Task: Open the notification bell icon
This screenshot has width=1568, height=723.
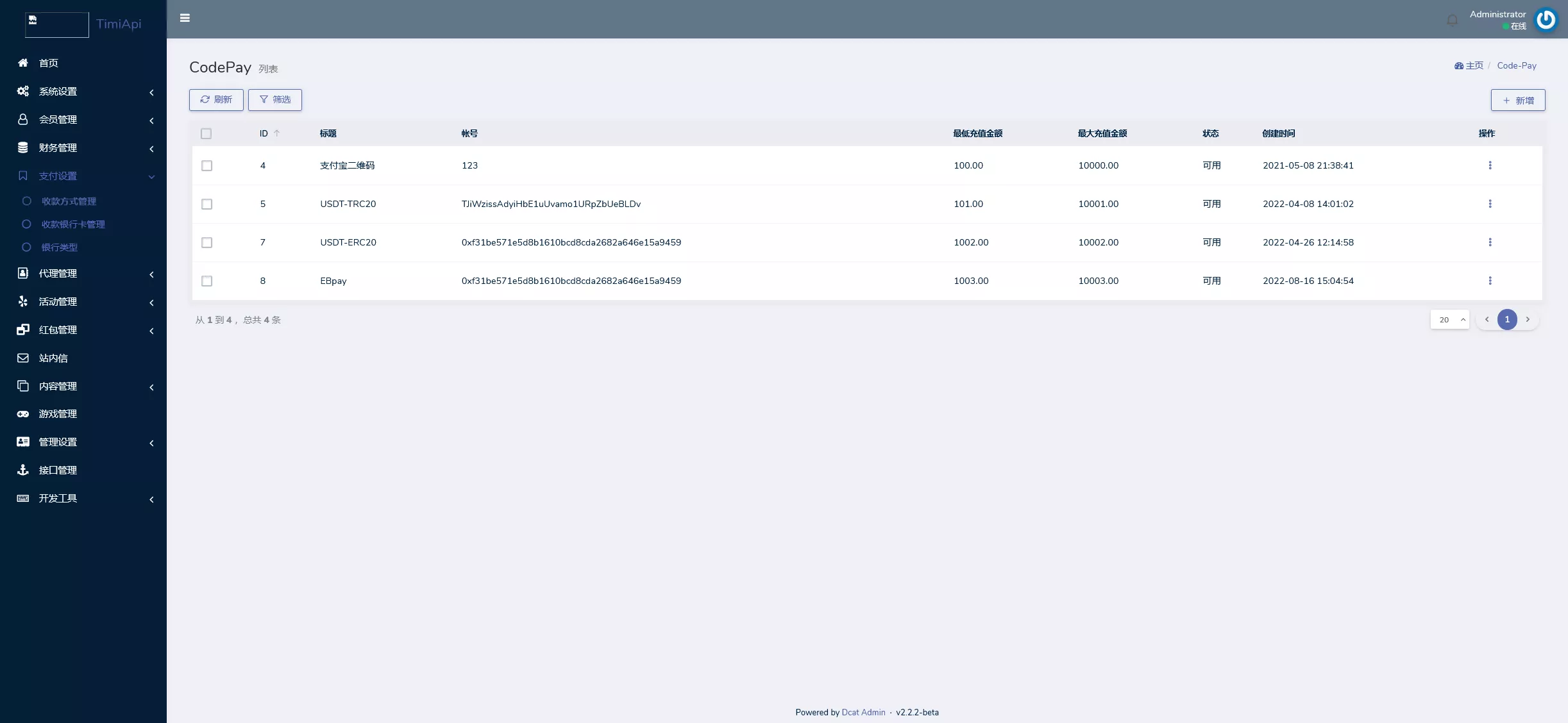Action: click(x=1452, y=21)
